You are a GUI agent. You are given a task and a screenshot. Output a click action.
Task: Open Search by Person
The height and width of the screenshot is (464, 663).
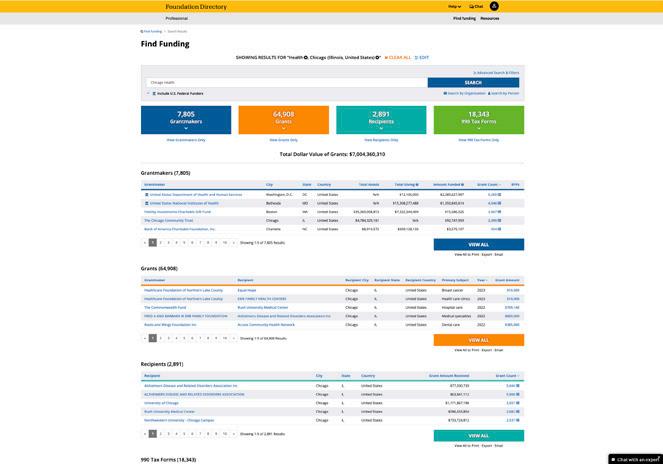pyautogui.click(x=504, y=93)
